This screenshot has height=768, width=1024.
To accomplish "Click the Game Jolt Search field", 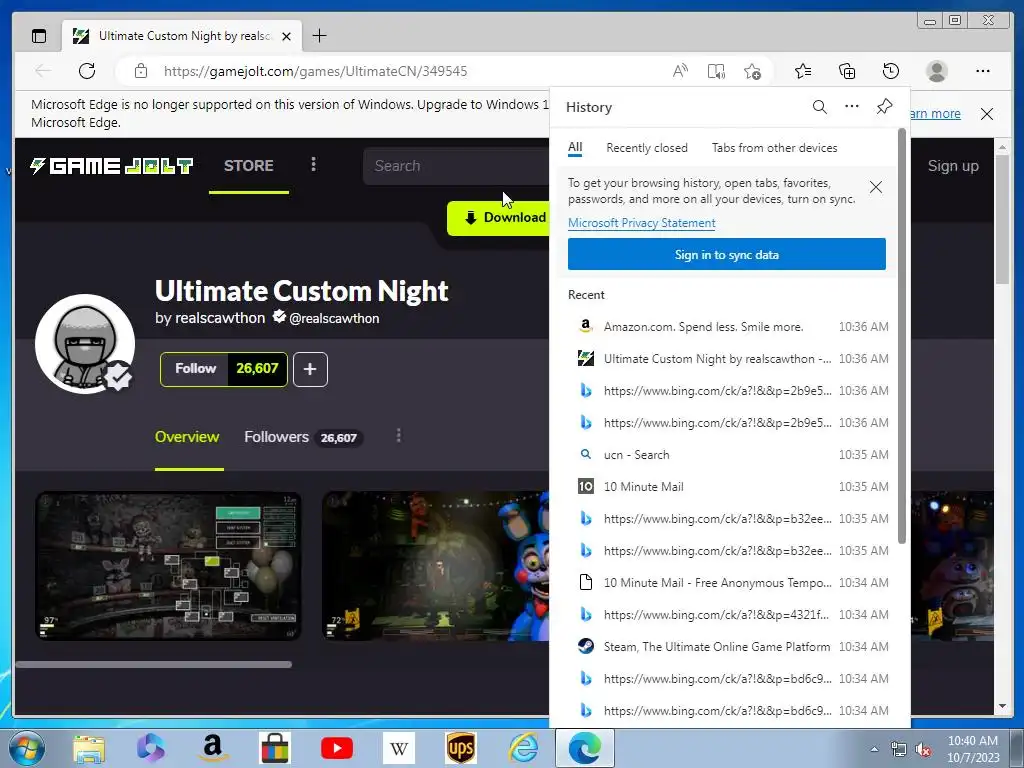I will [456, 166].
